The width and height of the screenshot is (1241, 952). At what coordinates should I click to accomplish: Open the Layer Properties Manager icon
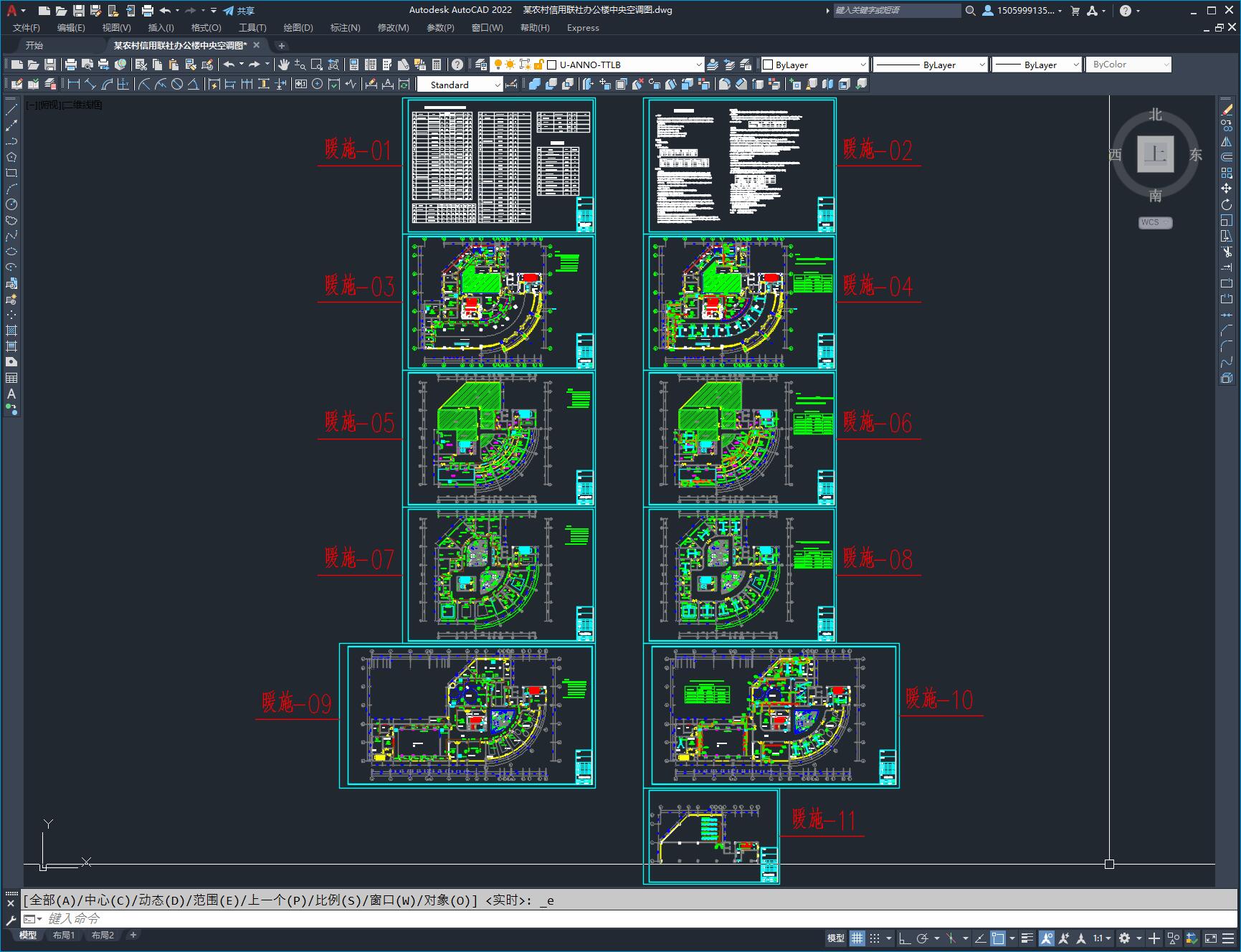pos(481,65)
